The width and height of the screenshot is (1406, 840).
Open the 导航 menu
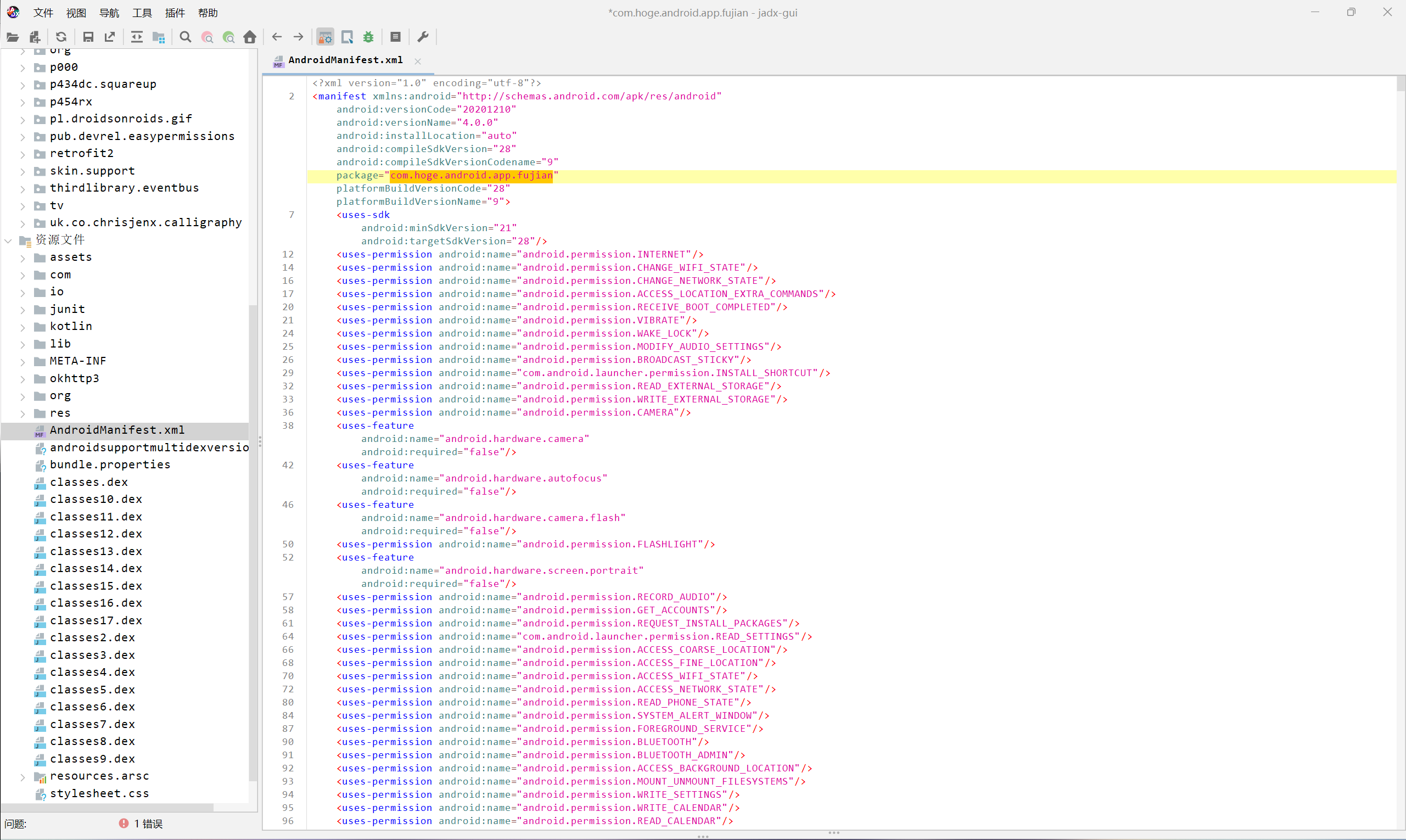click(x=109, y=13)
